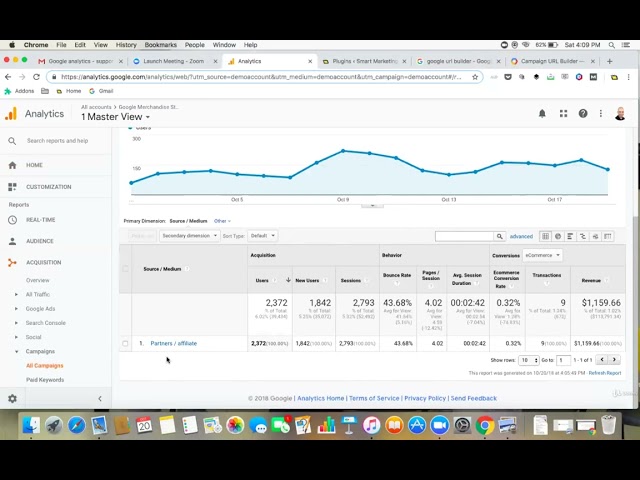Open the Analytics three-dot menu
Screen dimensions: 640x480
[x=600, y=113]
